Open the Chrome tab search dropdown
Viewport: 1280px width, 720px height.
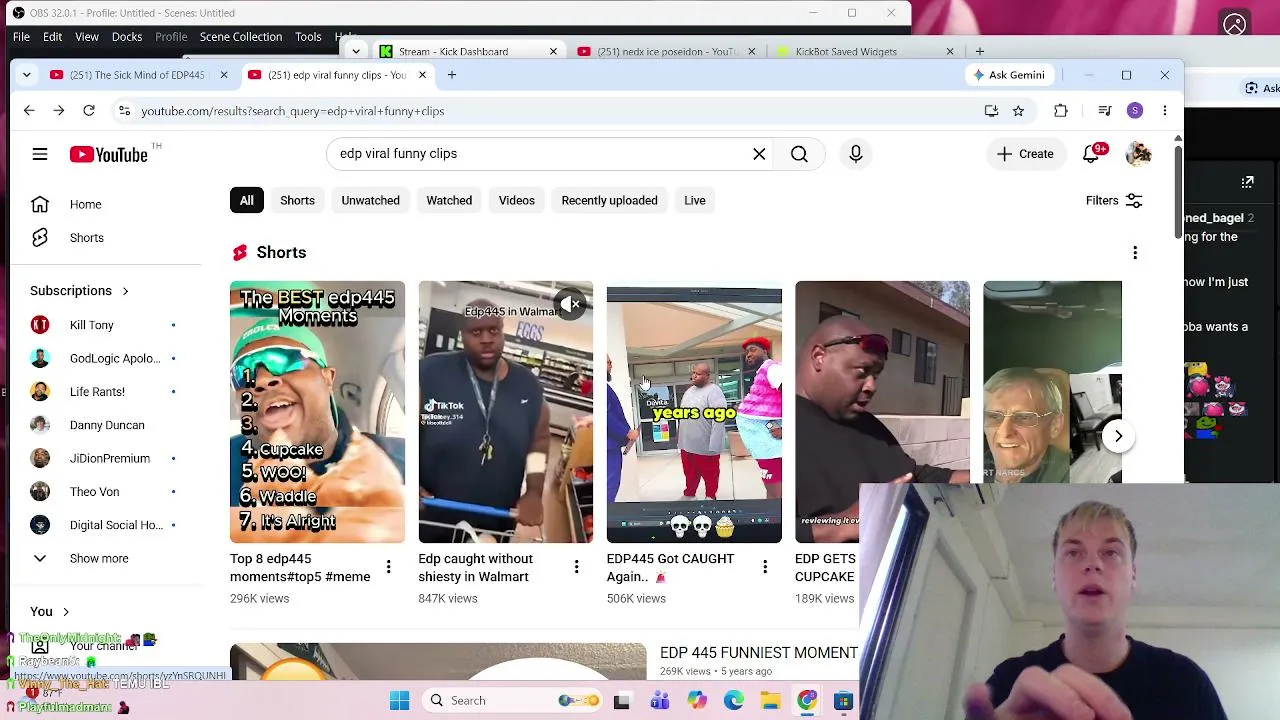pyautogui.click(x=27, y=75)
